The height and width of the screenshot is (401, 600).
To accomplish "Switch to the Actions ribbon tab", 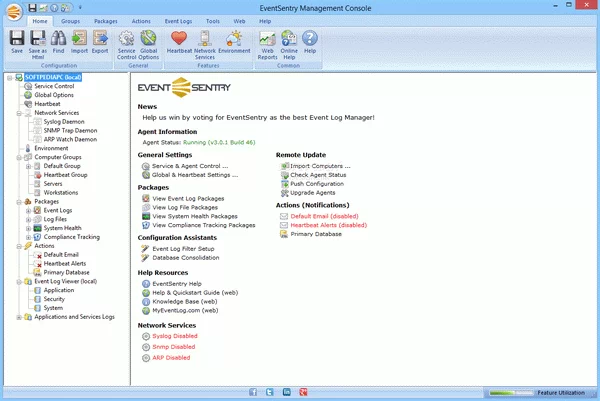I will click(141, 21).
